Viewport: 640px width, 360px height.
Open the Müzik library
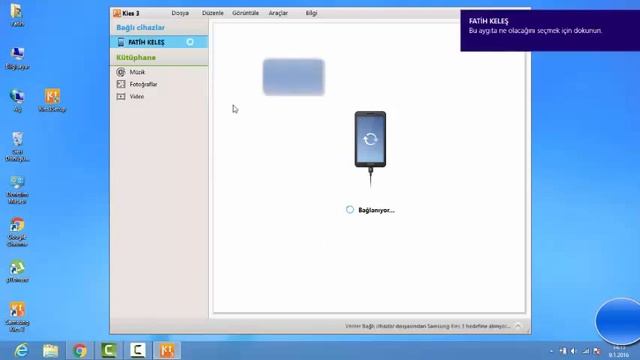pyautogui.click(x=137, y=72)
